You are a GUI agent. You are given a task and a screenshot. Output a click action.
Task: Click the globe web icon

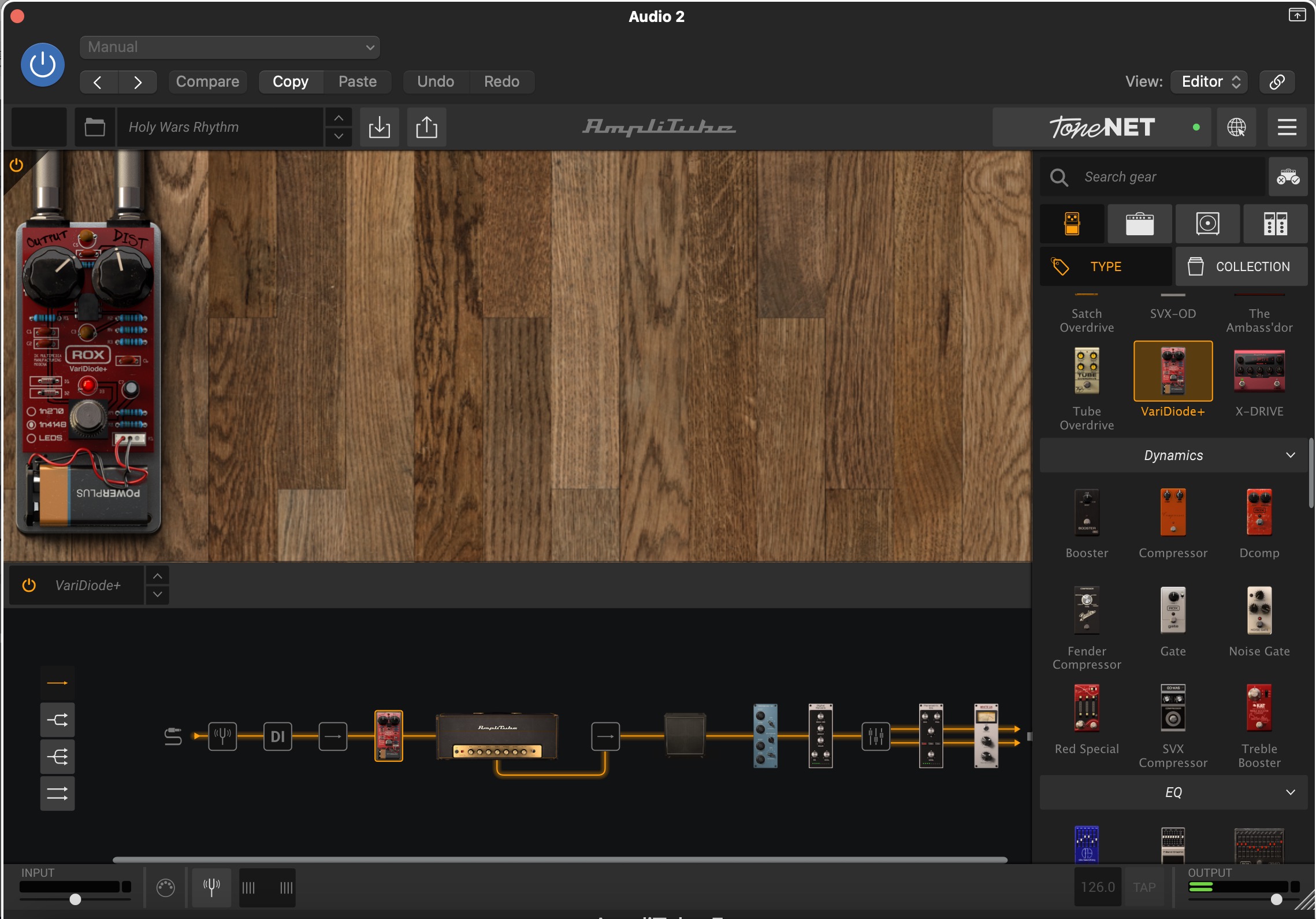(1236, 127)
